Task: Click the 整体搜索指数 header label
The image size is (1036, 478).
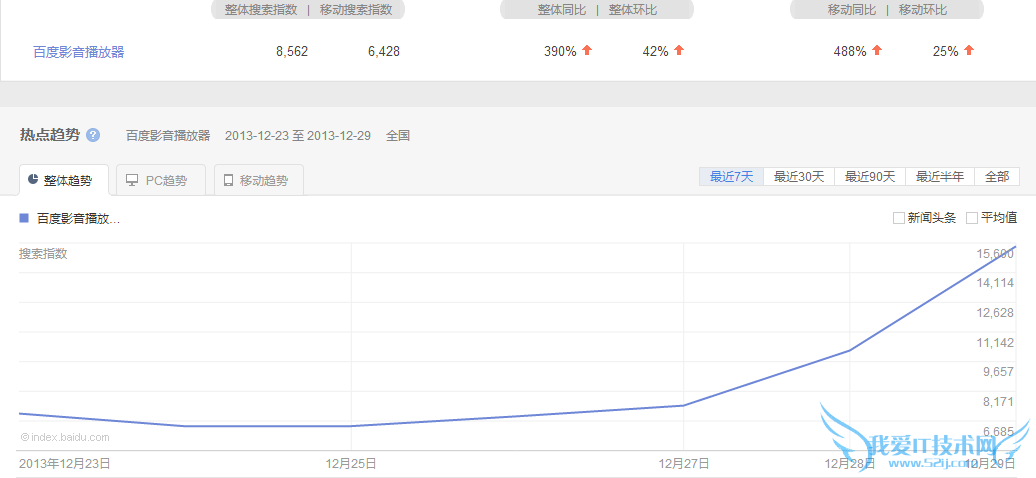Action: coord(260,10)
